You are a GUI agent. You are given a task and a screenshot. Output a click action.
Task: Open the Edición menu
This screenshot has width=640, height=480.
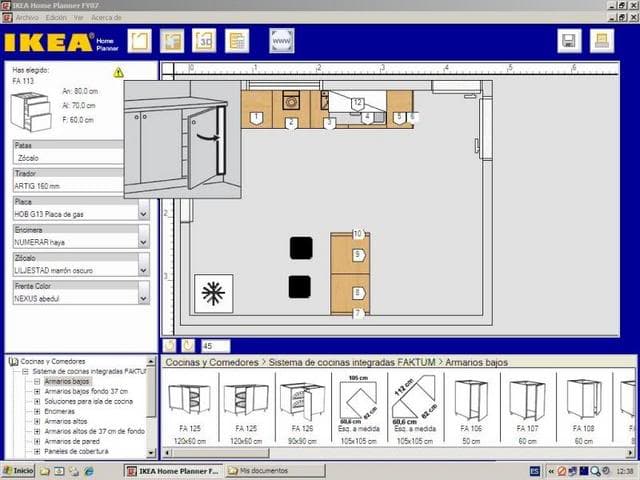pyautogui.click(x=56, y=17)
